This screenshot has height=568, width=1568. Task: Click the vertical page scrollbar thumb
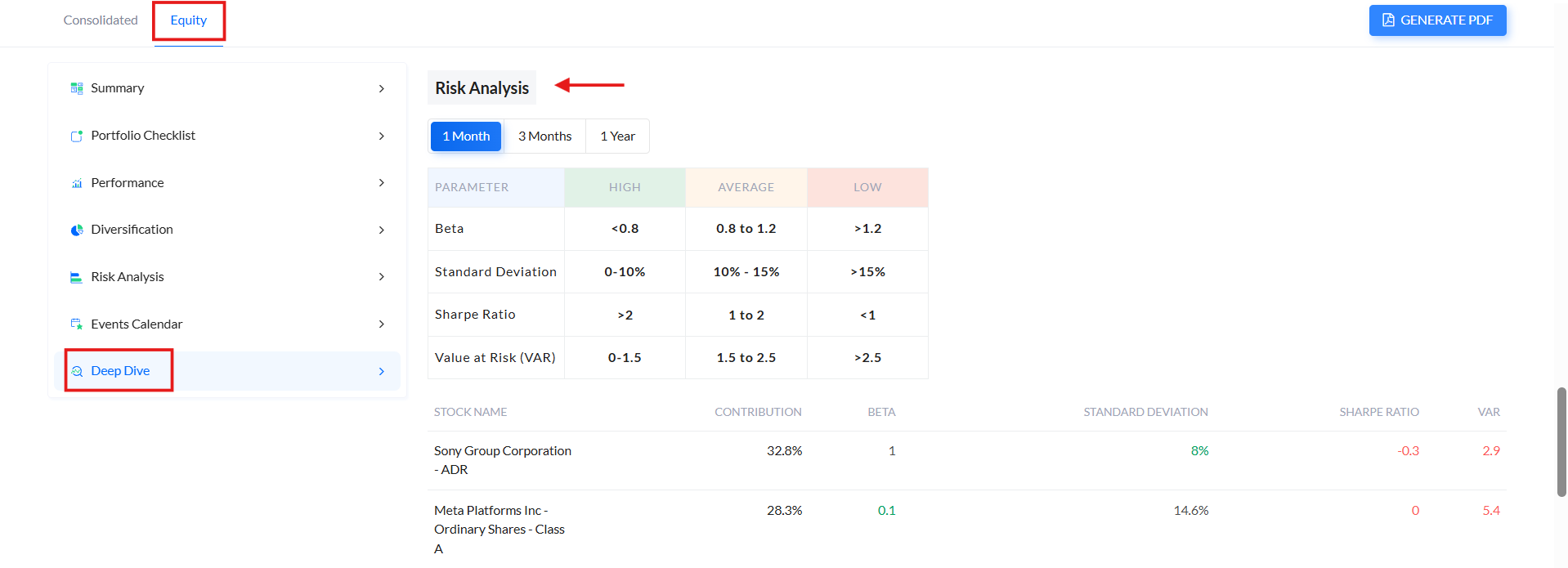pos(1561,441)
